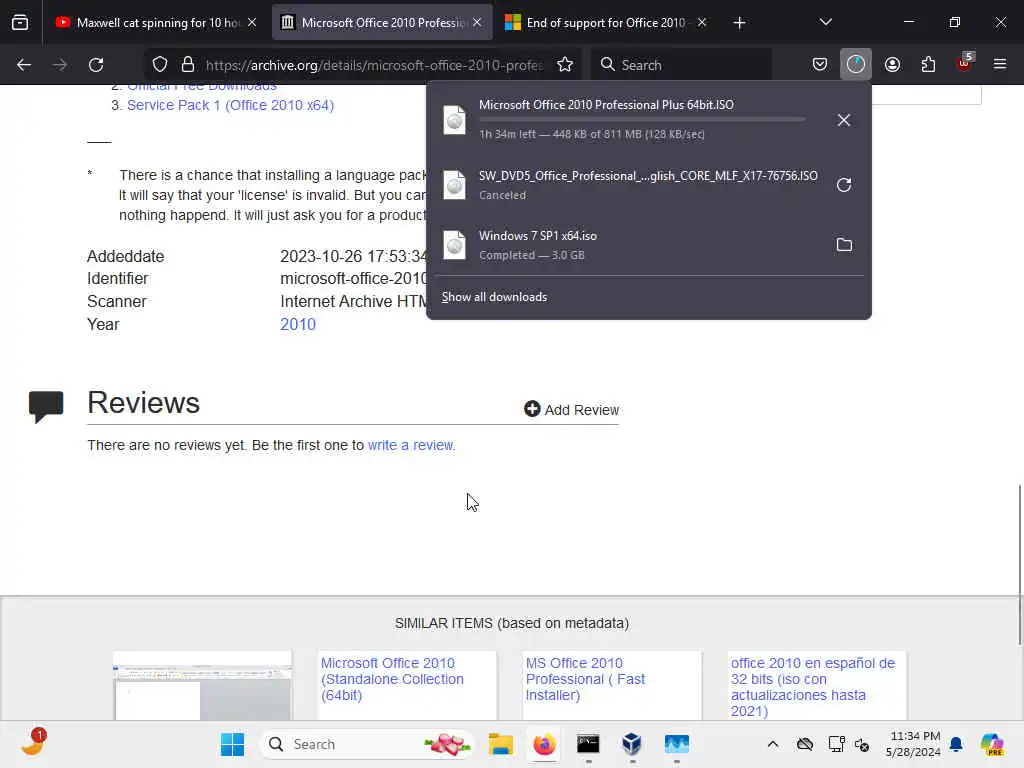Open the blue monitor app on taskbar

click(x=677, y=744)
